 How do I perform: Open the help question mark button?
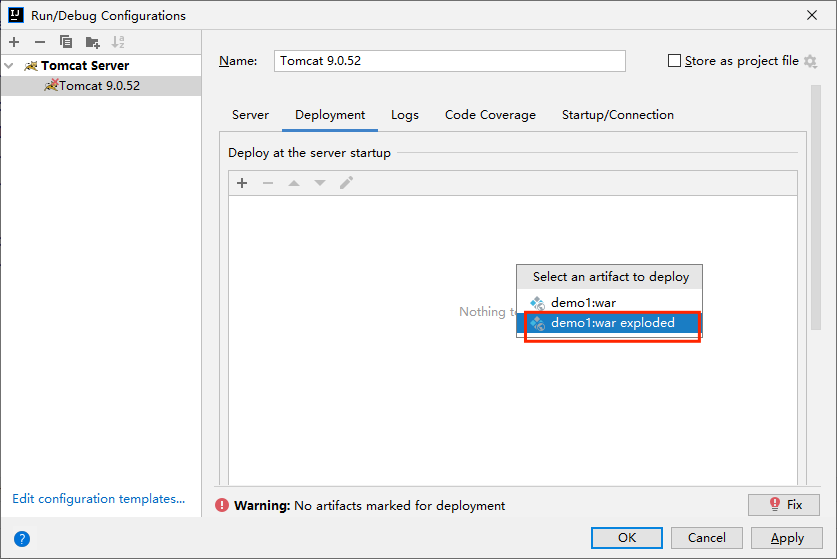[22, 539]
